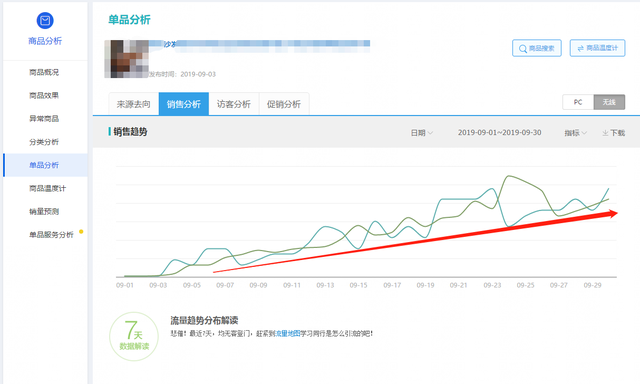Switch to the 访客分析 tab
The width and height of the screenshot is (640, 384).
pyautogui.click(x=234, y=104)
